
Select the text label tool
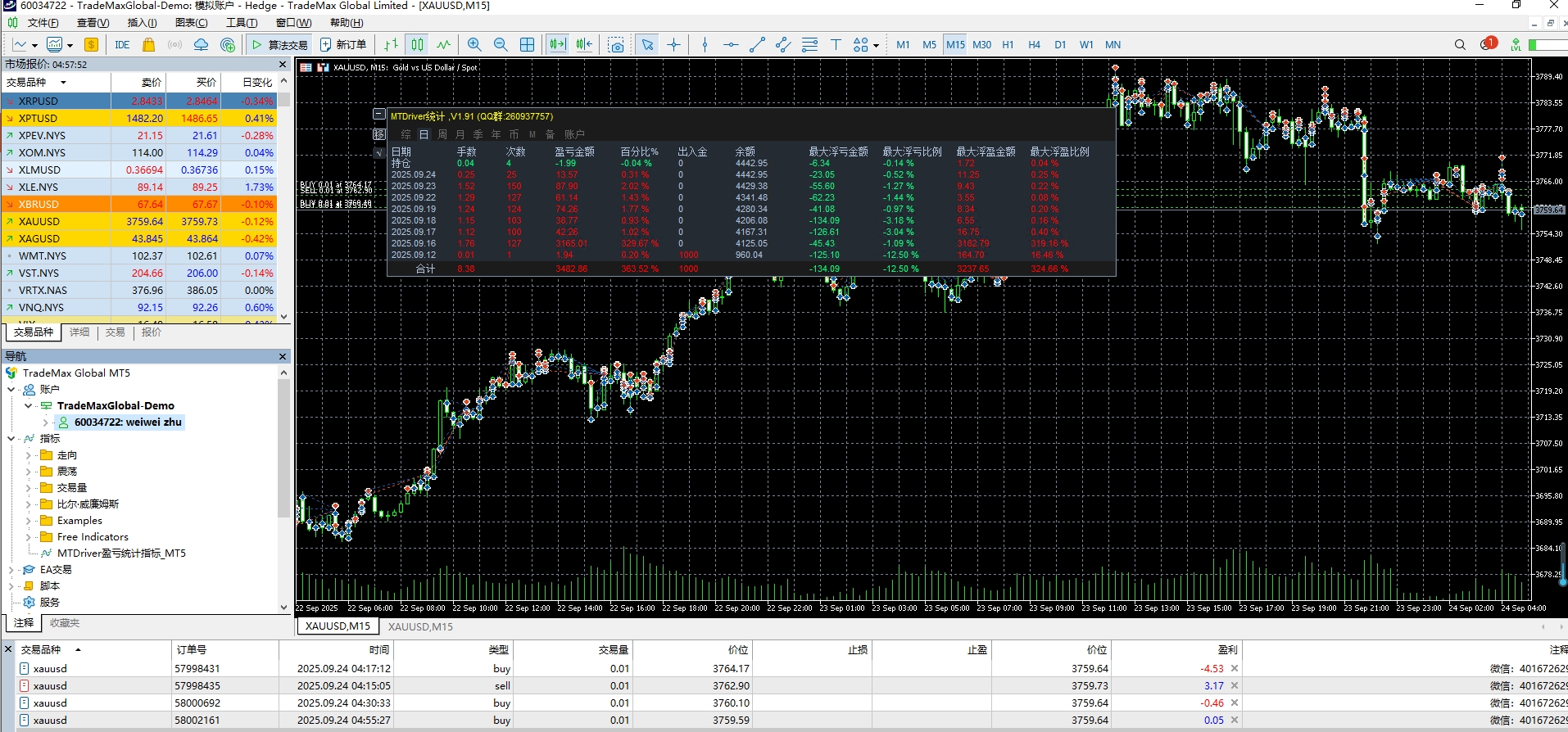836,45
